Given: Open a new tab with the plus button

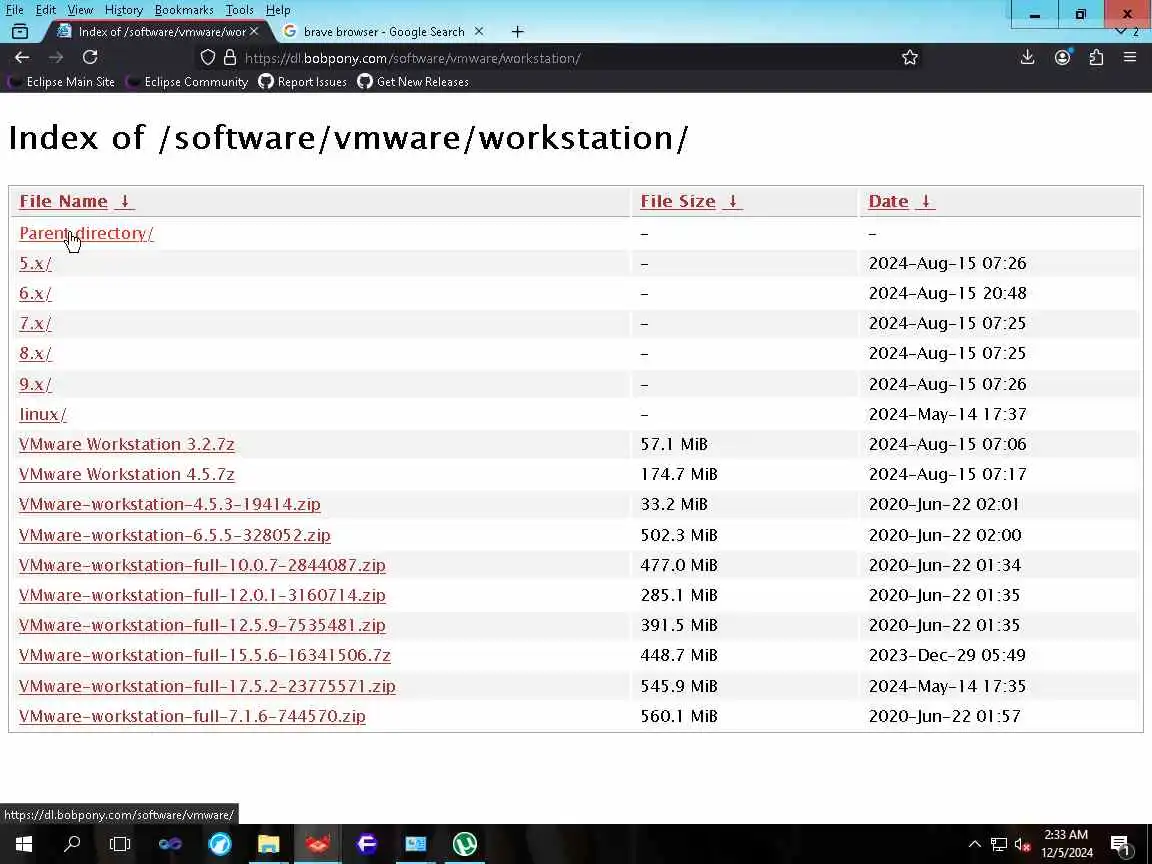Looking at the screenshot, I should 517,32.
